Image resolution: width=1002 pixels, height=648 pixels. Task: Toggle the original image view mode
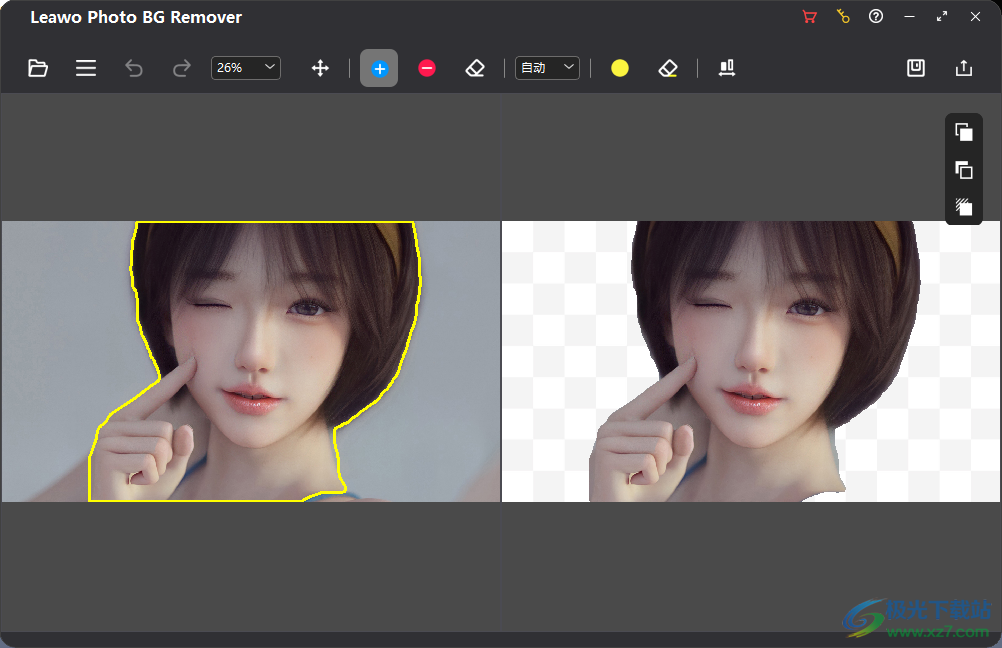(x=963, y=132)
